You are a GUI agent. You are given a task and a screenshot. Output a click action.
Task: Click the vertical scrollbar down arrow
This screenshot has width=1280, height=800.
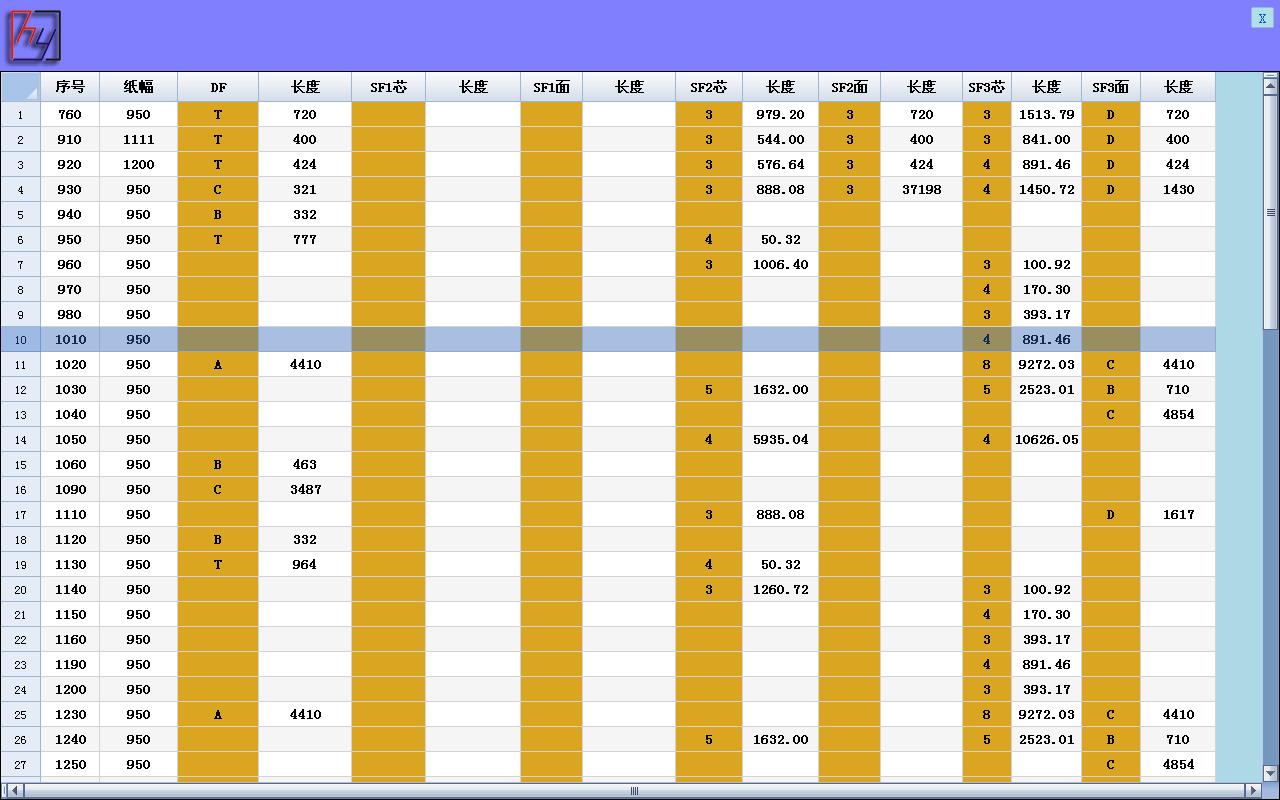click(1271, 774)
